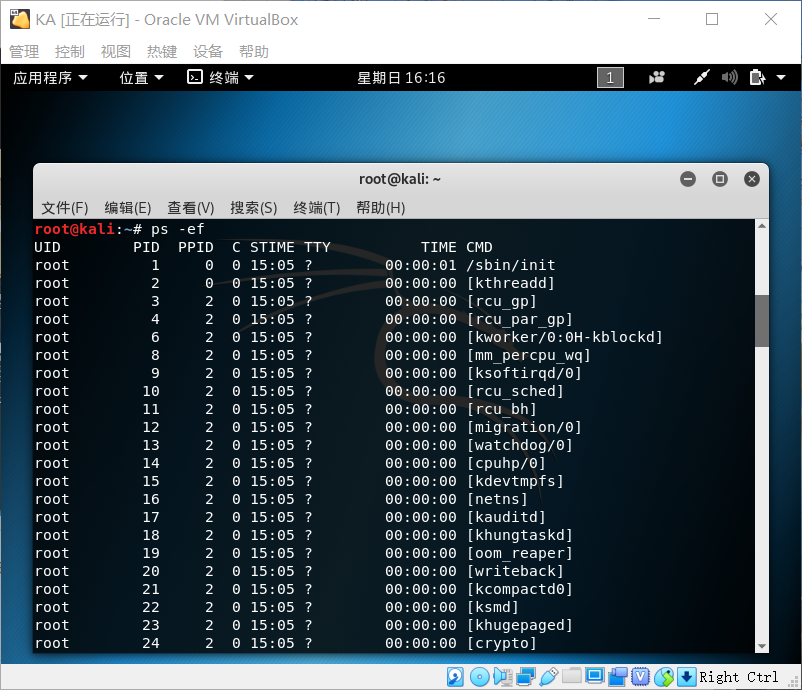The height and width of the screenshot is (690, 802).
Task: Click the battery indicator icon in Kali panel
Action: point(756,77)
